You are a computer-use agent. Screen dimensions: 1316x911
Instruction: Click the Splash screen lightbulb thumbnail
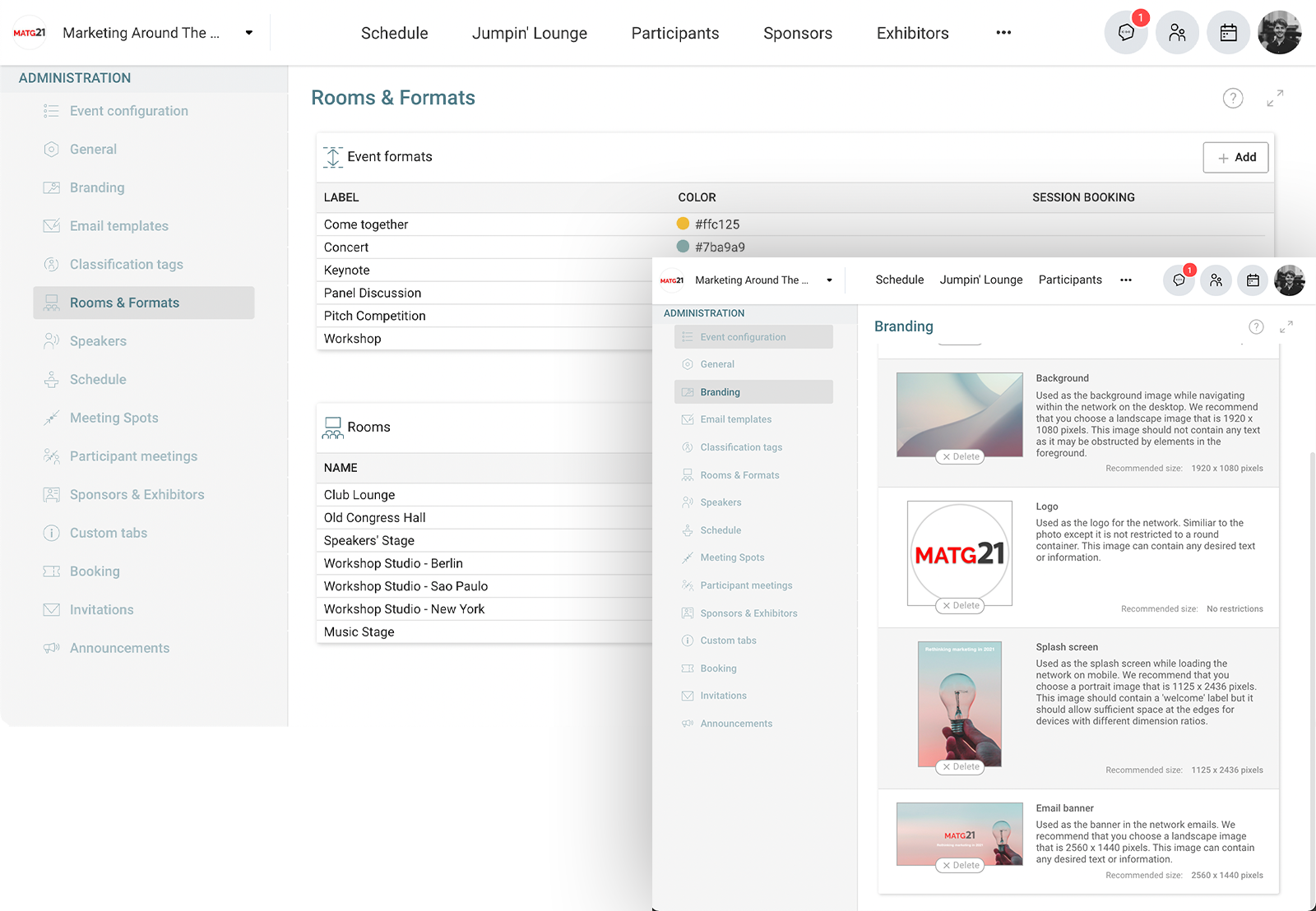tap(959, 703)
